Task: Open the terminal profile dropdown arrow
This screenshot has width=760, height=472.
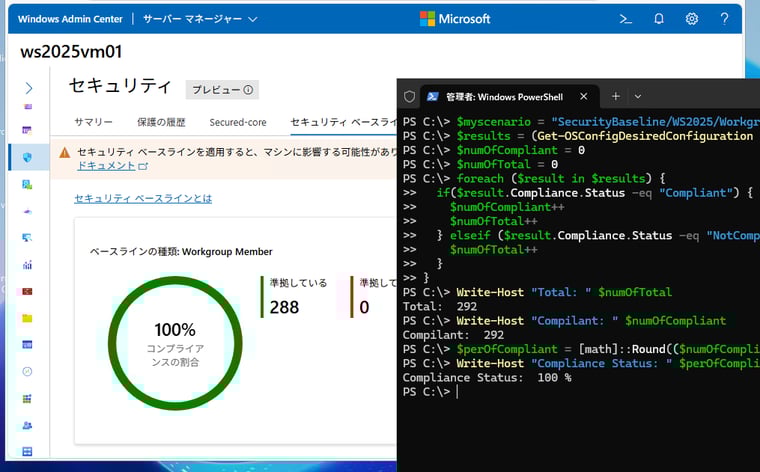Action: pyautogui.click(x=638, y=96)
